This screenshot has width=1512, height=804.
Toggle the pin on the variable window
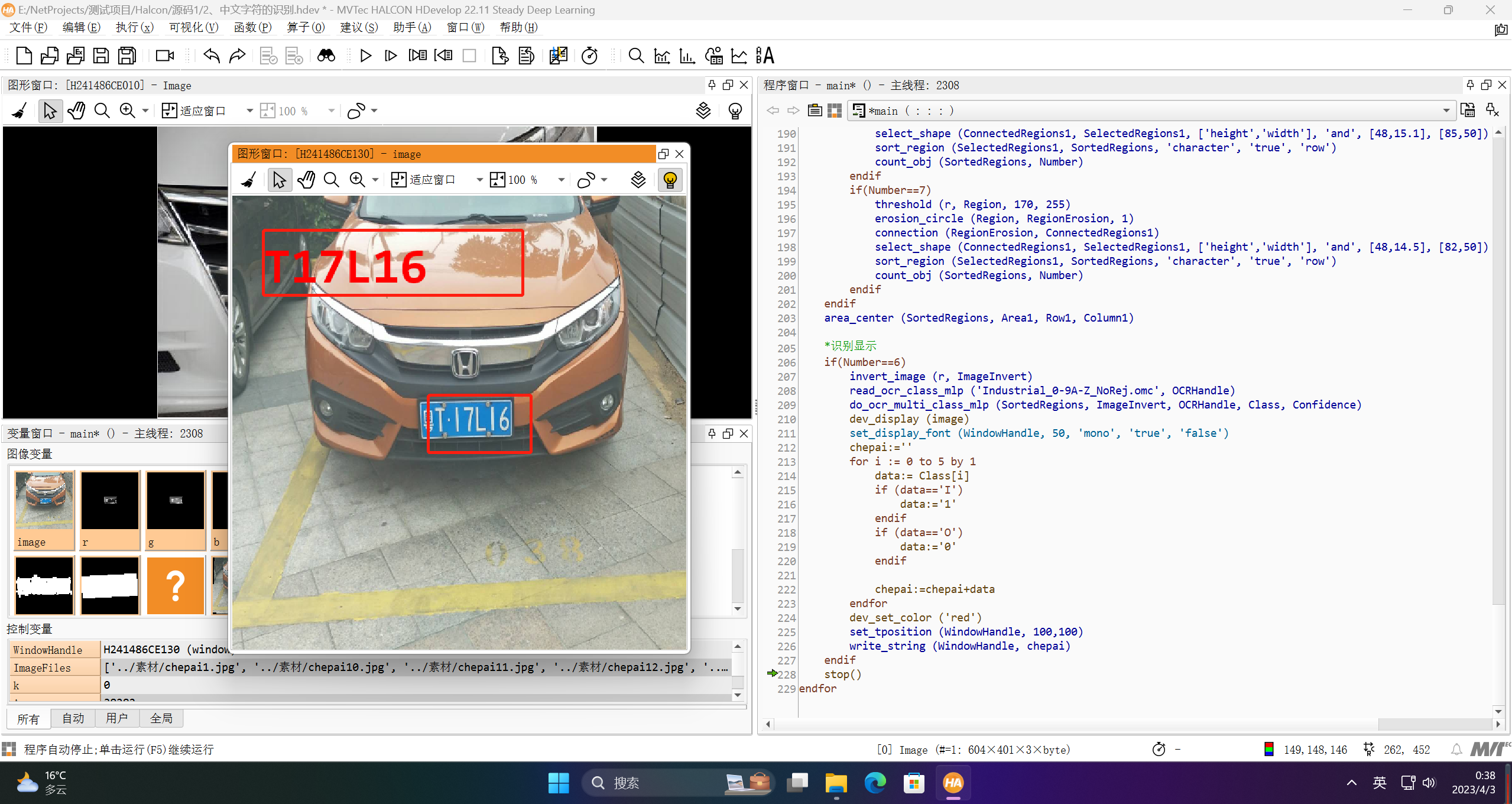click(x=712, y=433)
